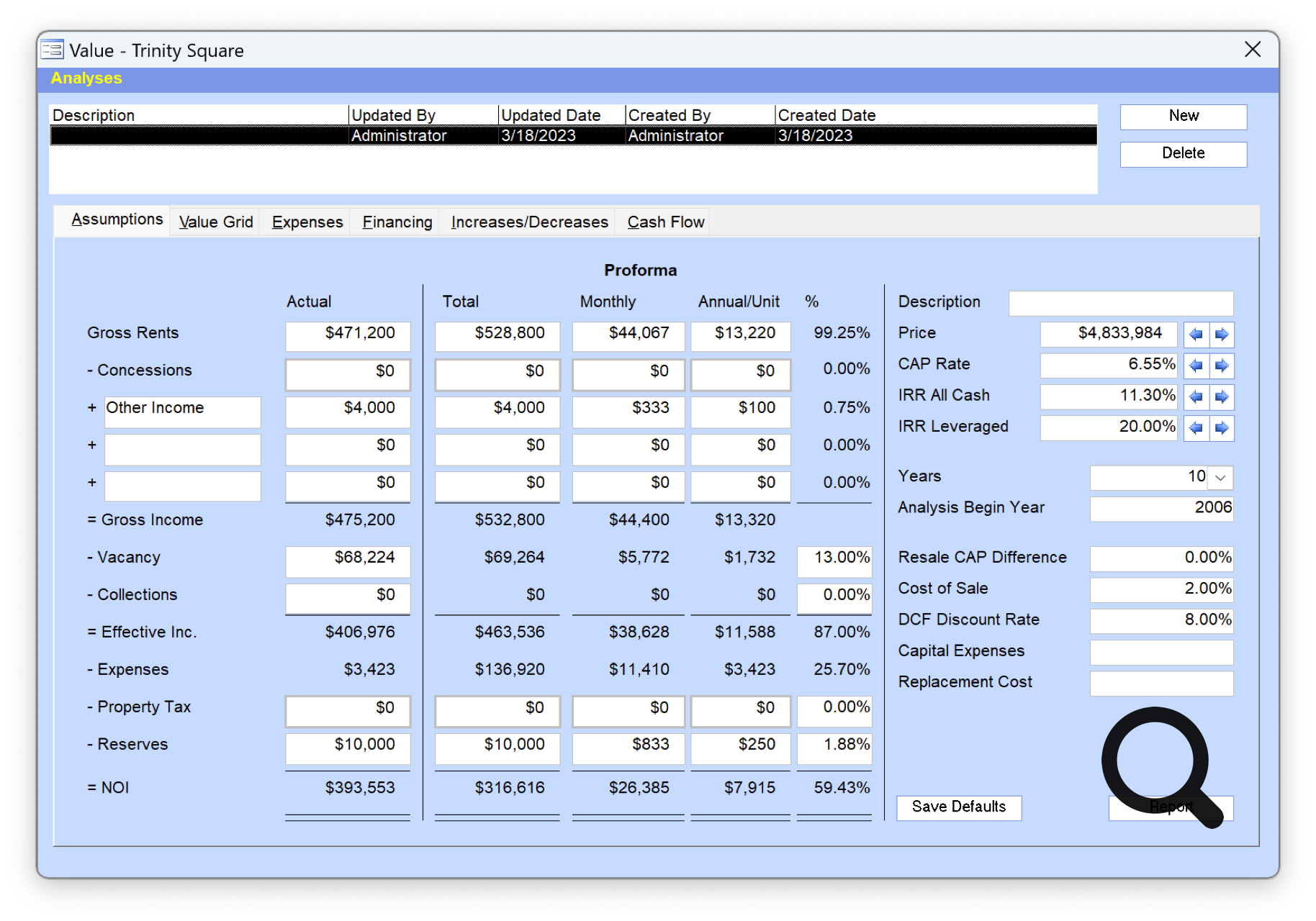Open the Value Grid tab
This screenshot has height=921, width=1316.
coord(216,222)
